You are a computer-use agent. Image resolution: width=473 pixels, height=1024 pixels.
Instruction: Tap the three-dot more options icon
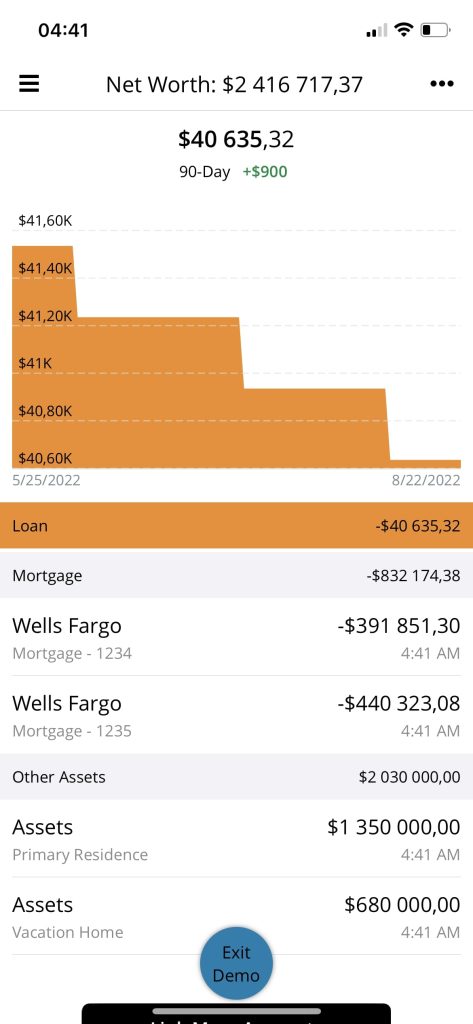tap(442, 84)
